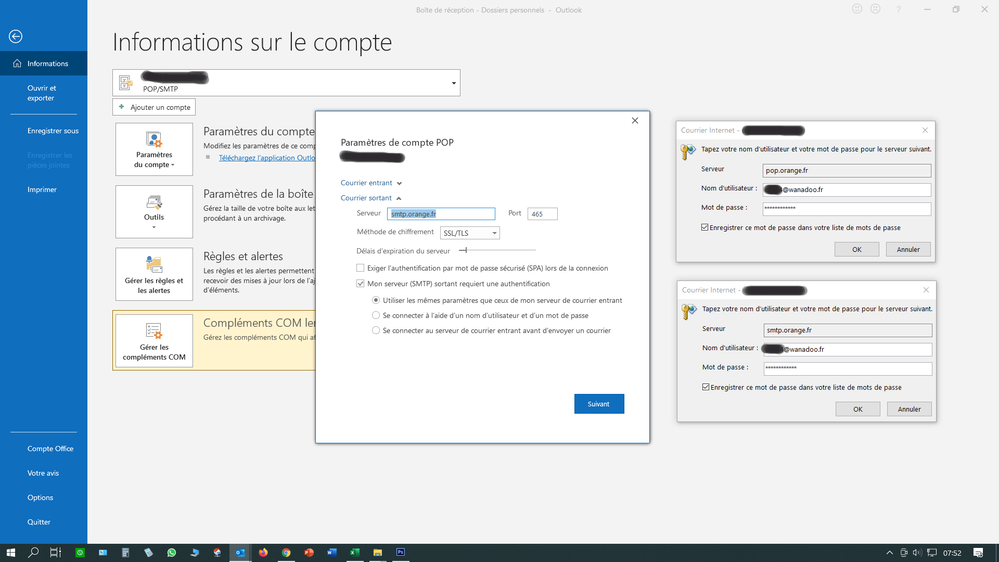Click Ajouter un compte button
The width and height of the screenshot is (999, 562).
(x=154, y=107)
